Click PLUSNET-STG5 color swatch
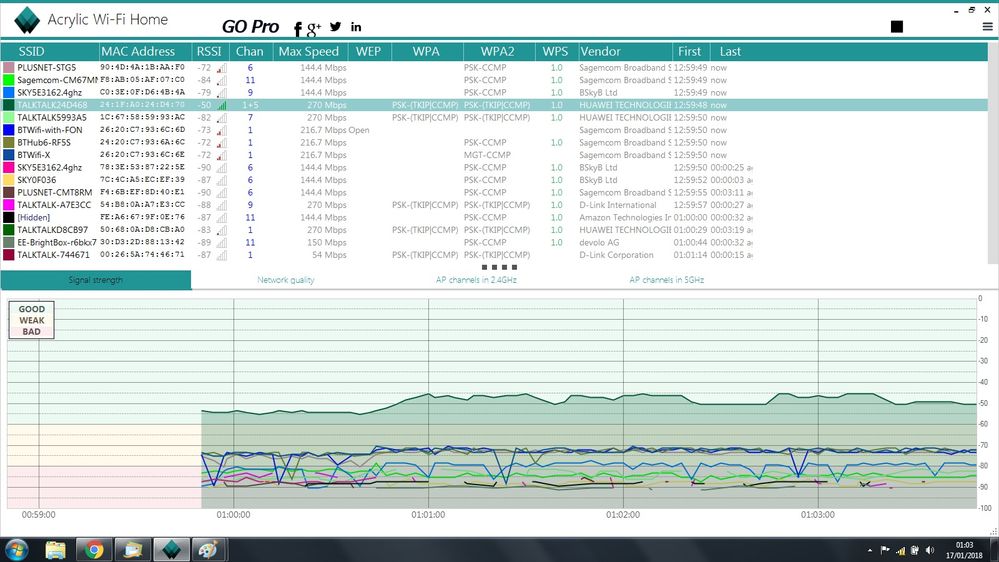The image size is (999, 562). (x=8, y=68)
